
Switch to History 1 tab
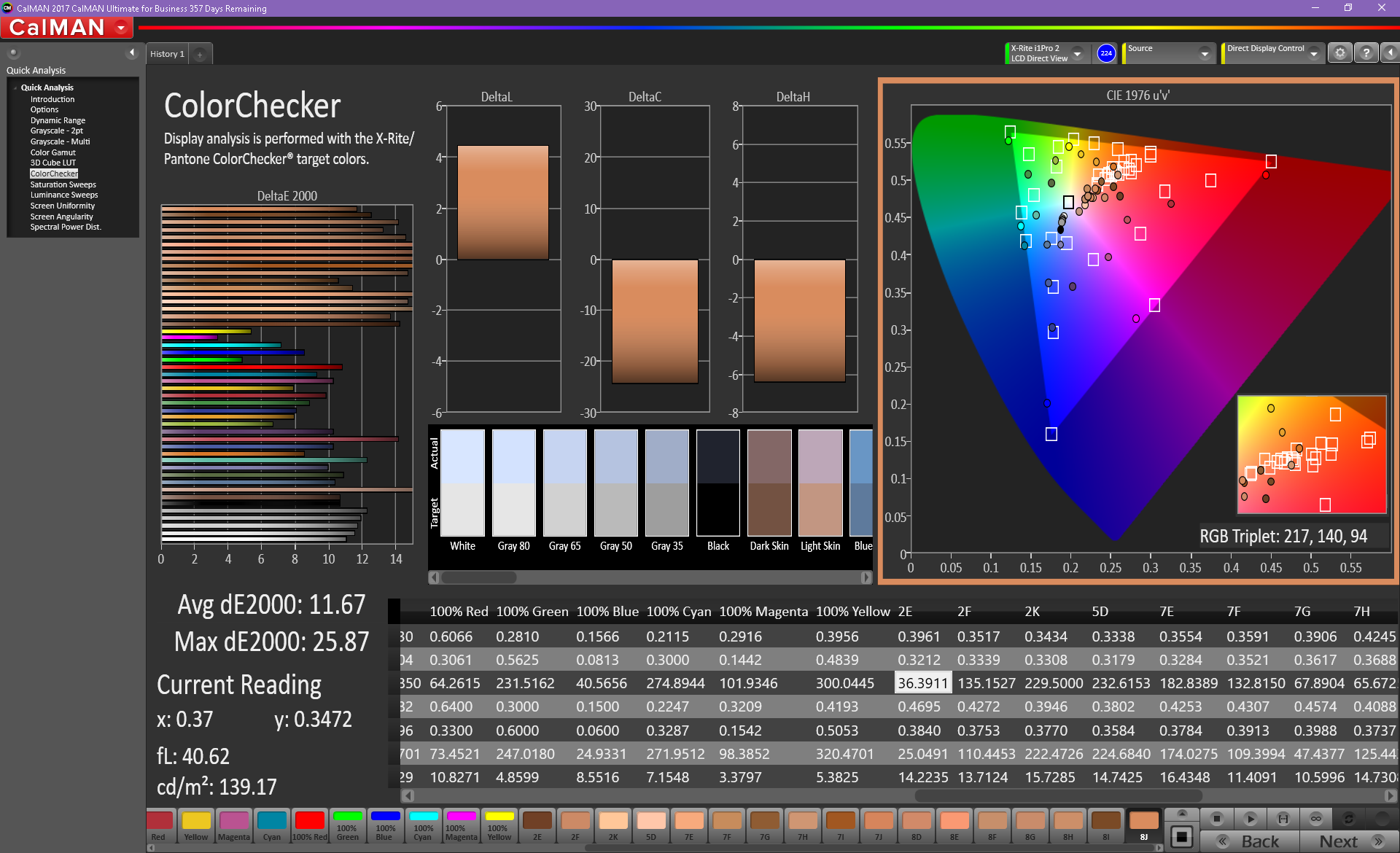click(x=167, y=54)
